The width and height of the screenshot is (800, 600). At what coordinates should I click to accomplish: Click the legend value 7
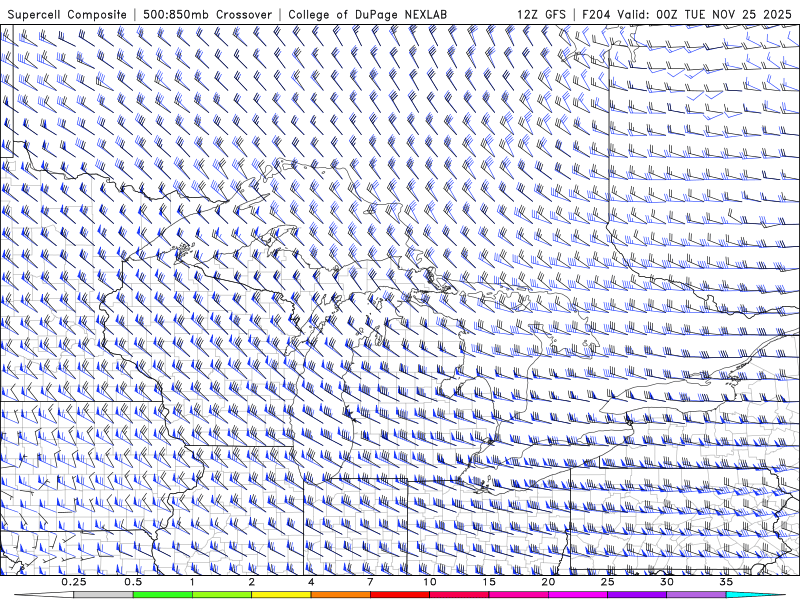(370, 582)
